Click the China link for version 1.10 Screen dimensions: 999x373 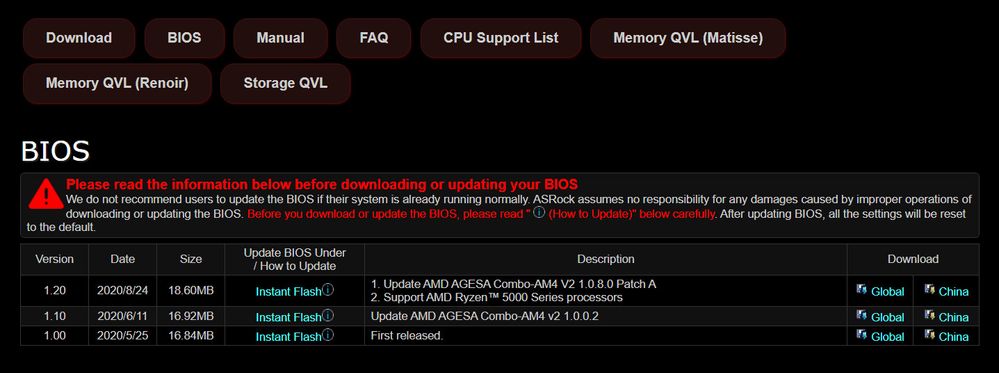(x=953, y=317)
